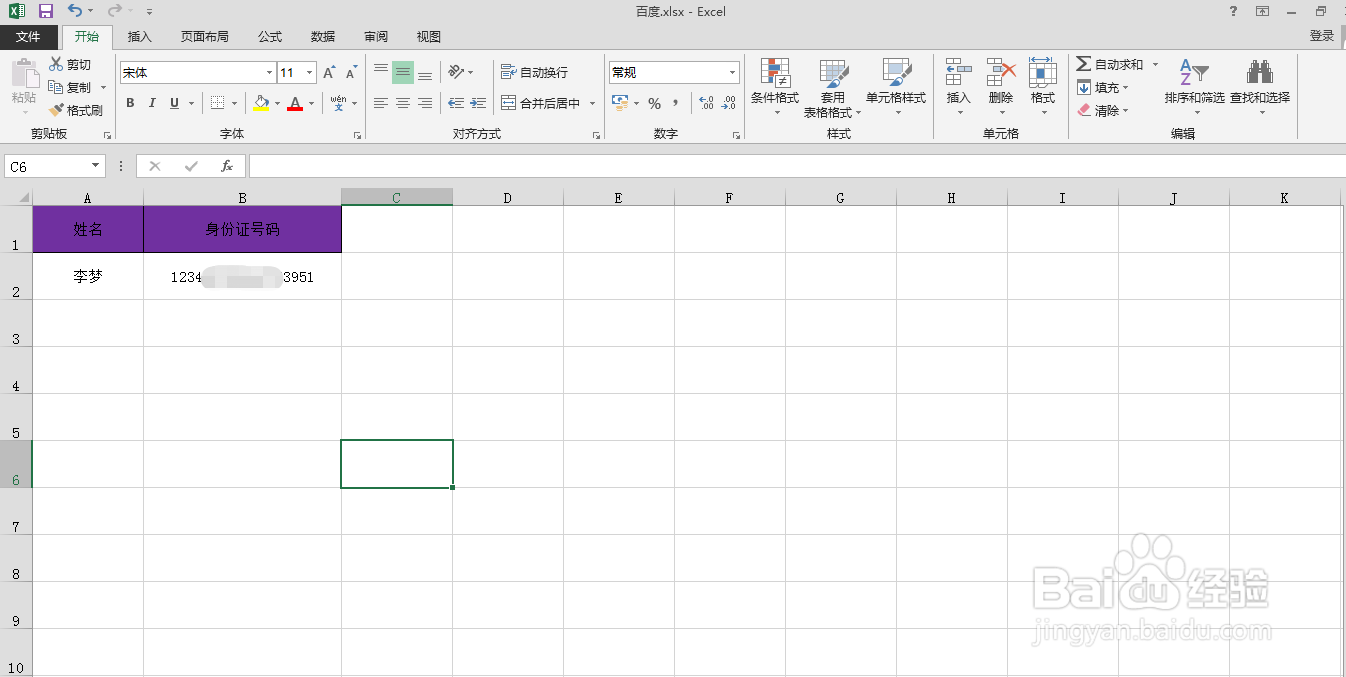Apply the yellow fill color bucket
Screen dimensions: 1346x677
pyautogui.click(x=261, y=103)
